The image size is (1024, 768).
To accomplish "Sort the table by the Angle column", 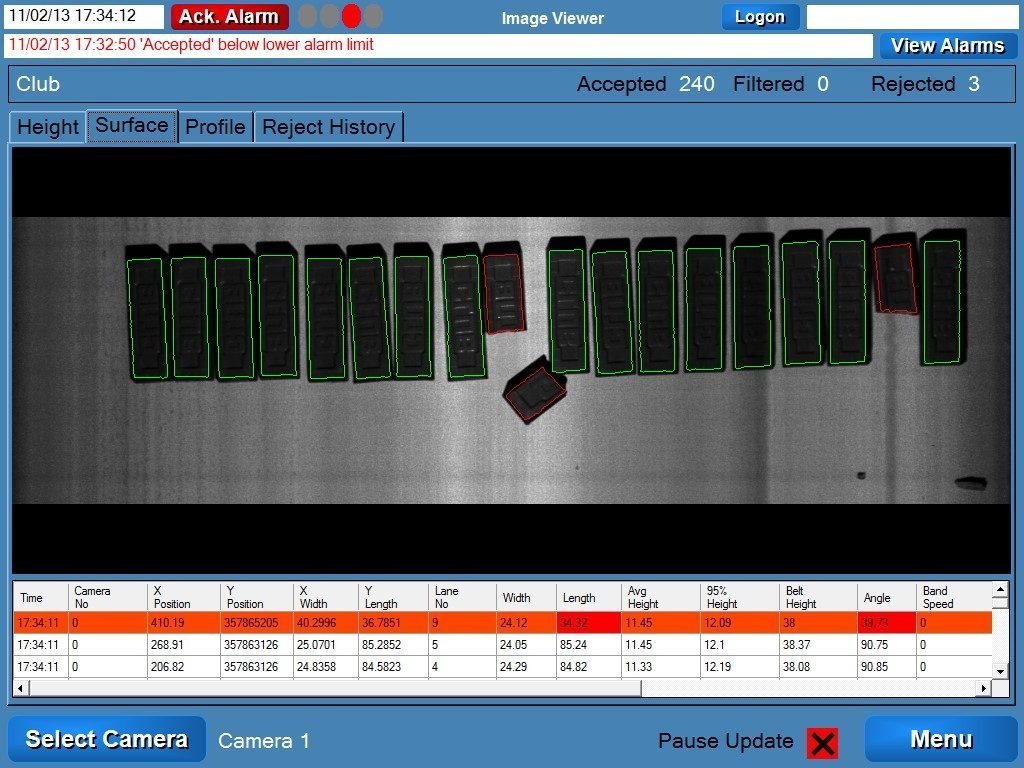I will coord(875,597).
